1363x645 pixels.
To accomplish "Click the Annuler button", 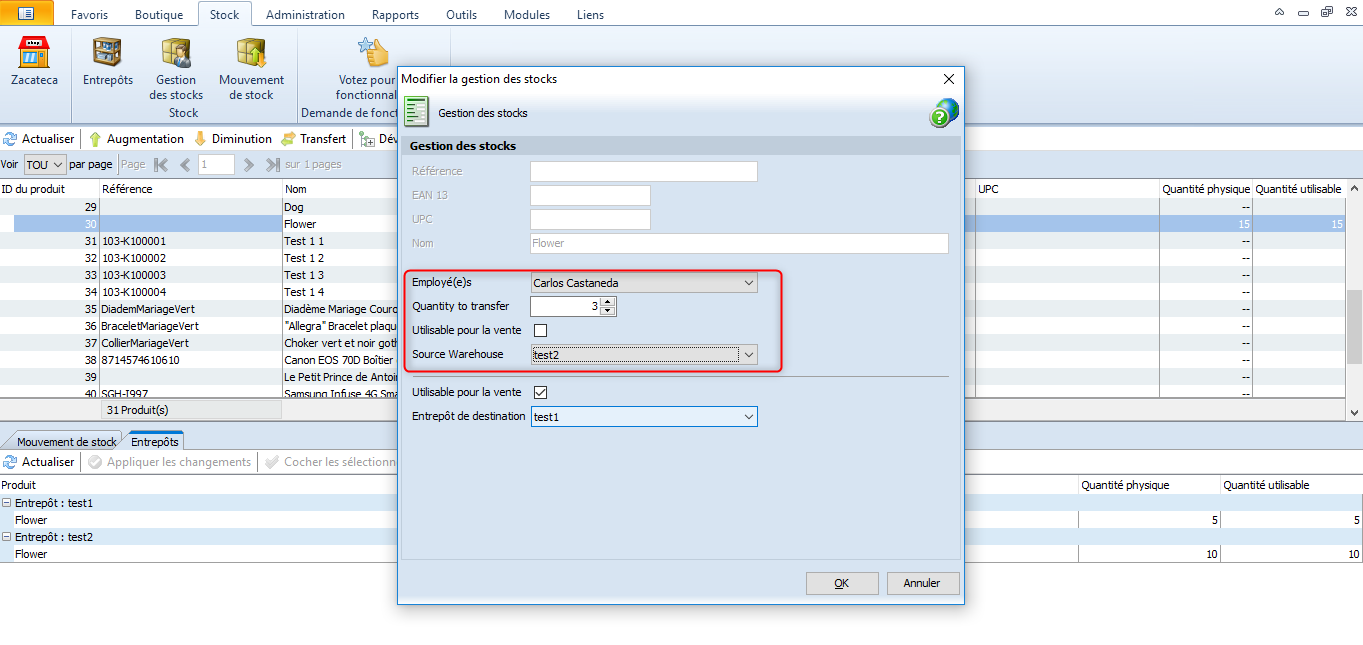I will point(921,583).
